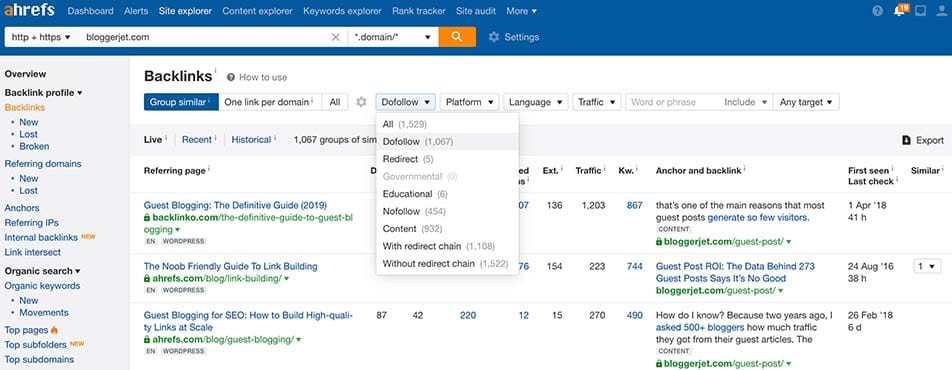
Task: Open the *.domain/* mode dropdown
Action: tap(393, 37)
